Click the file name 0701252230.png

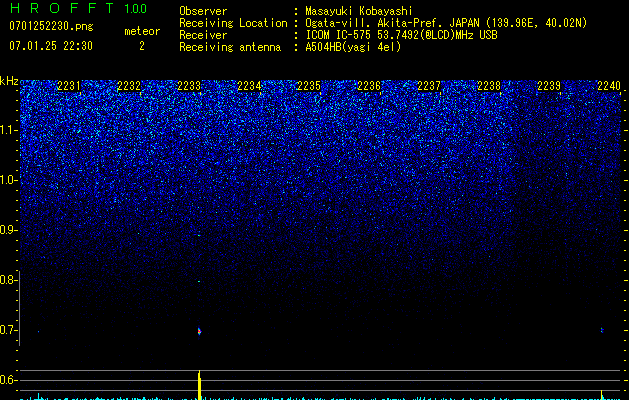click(x=51, y=26)
